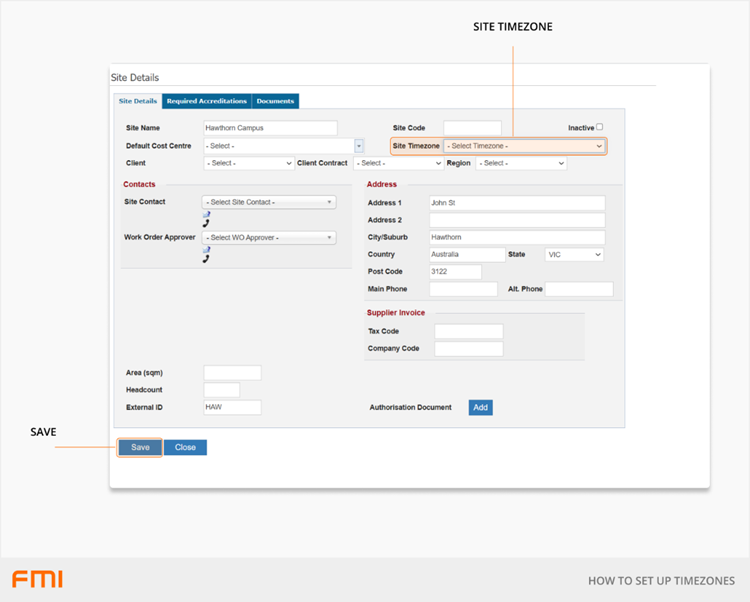Expand the Region dropdown
750x602 pixels.
pyautogui.click(x=521, y=163)
